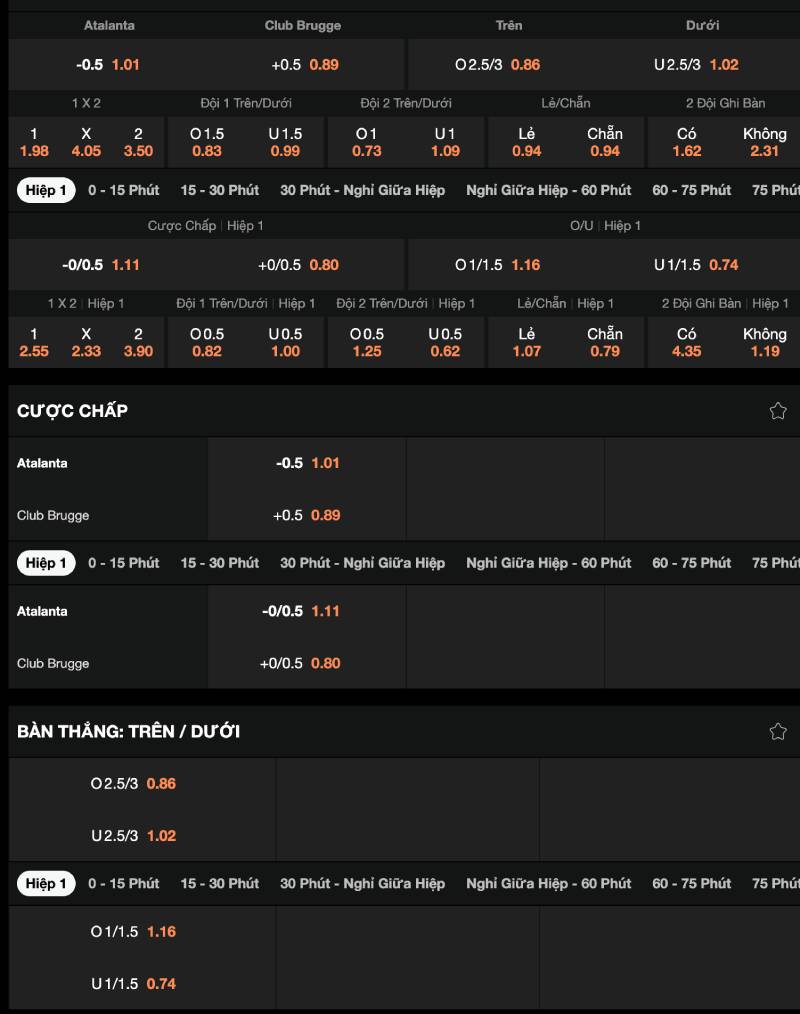
Task: Favorite the CƯỢC CHẤP section star
Action: tap(777, 411)
